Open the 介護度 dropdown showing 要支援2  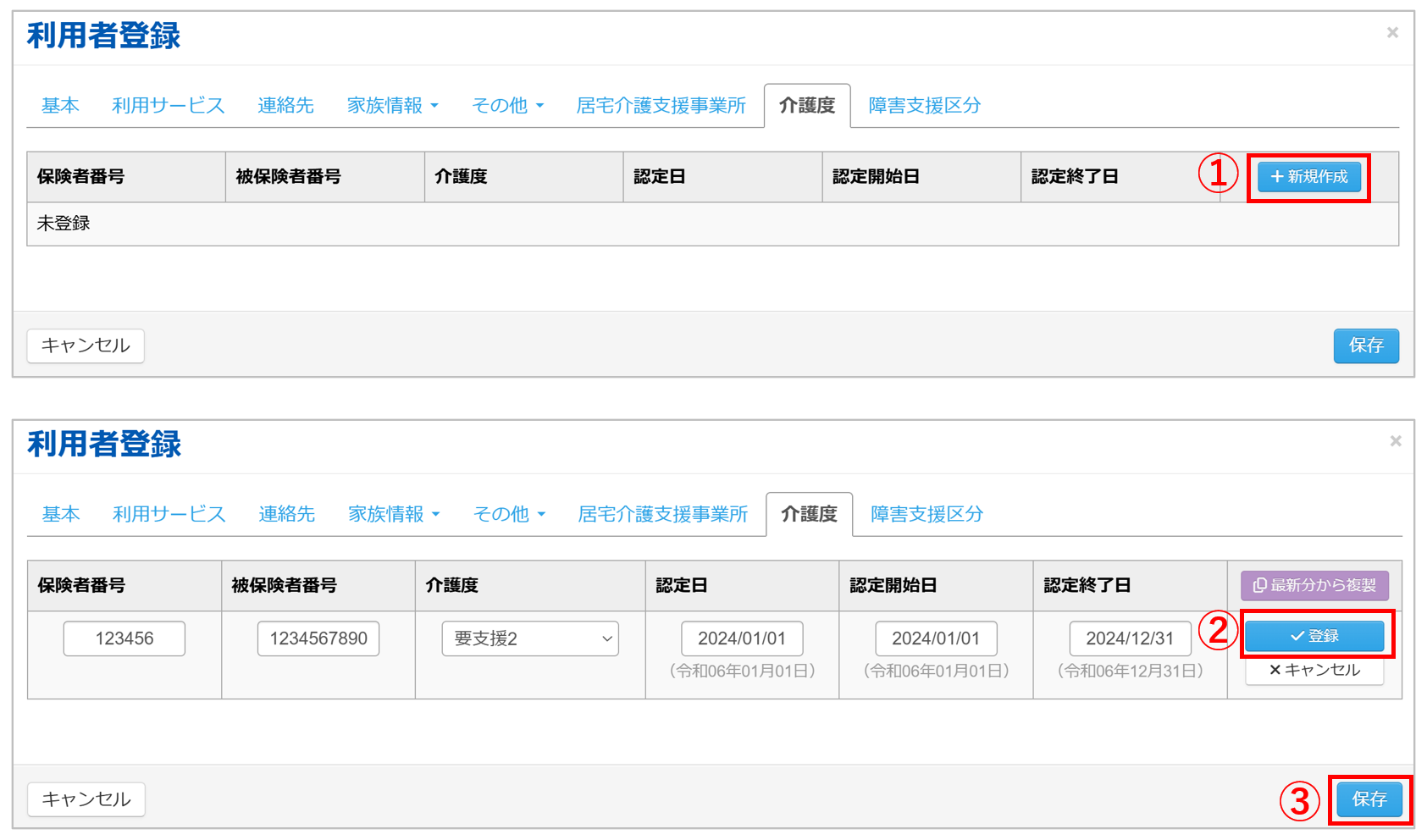tap(530, 638)
